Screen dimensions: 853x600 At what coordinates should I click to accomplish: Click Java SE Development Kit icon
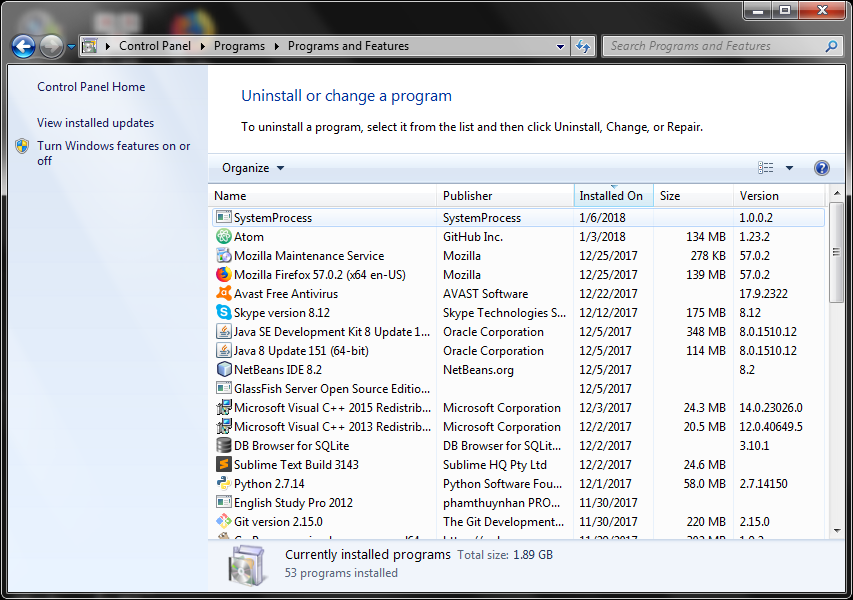coord(224,332)
